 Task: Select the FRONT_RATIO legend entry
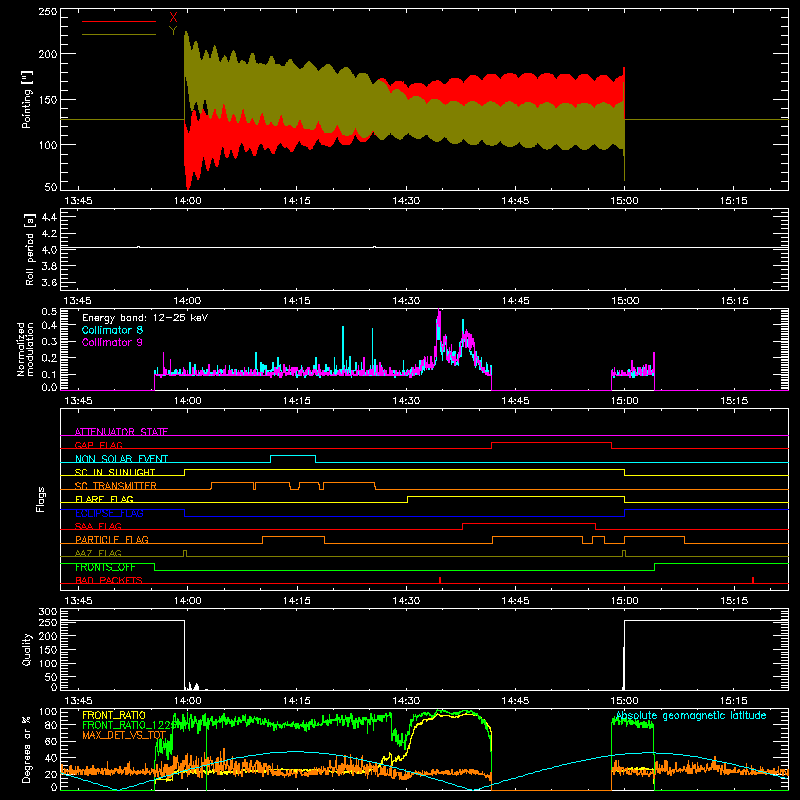click(114, 715)
